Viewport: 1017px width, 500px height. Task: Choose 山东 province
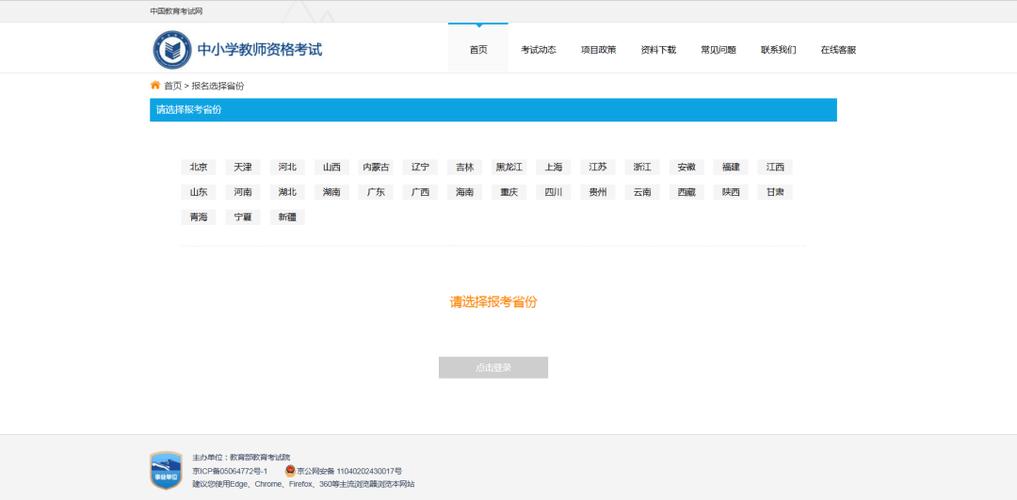(x=198, y=192)
